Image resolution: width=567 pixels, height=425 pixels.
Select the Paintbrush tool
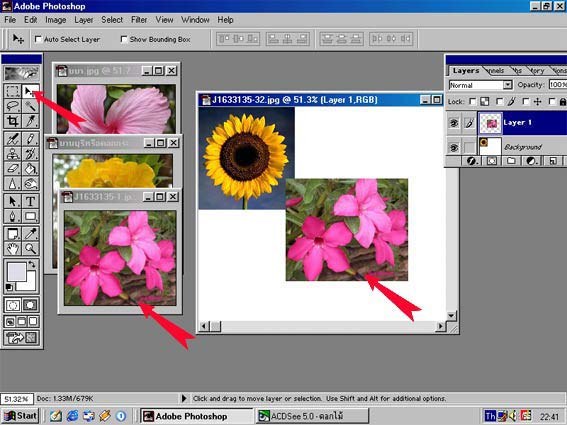[x=30, y=139]
